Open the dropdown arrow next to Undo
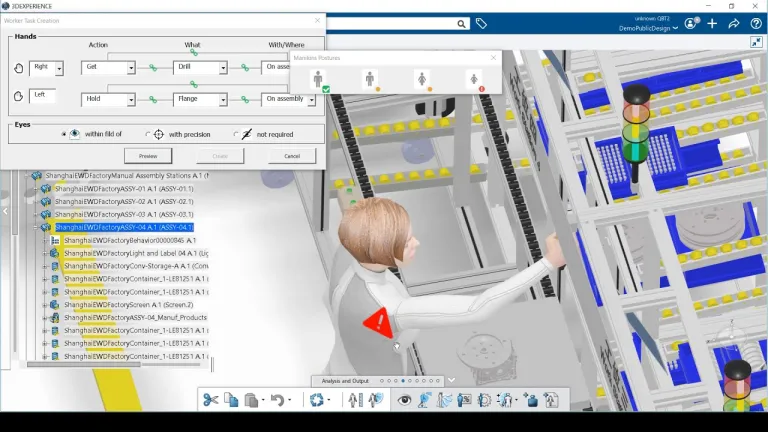The image size is (768, 432). click(289, 400)
